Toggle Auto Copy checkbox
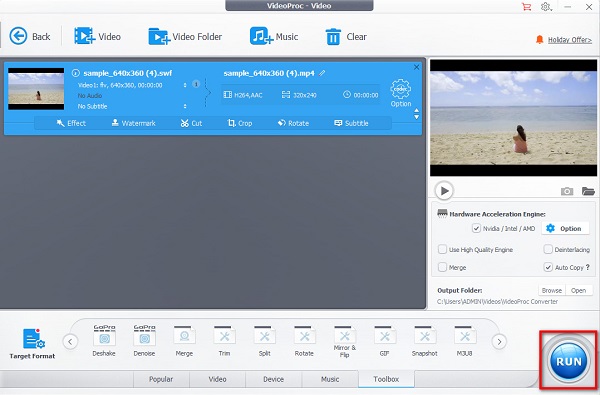This screenshot has height=395, width=600. (548, 267)
